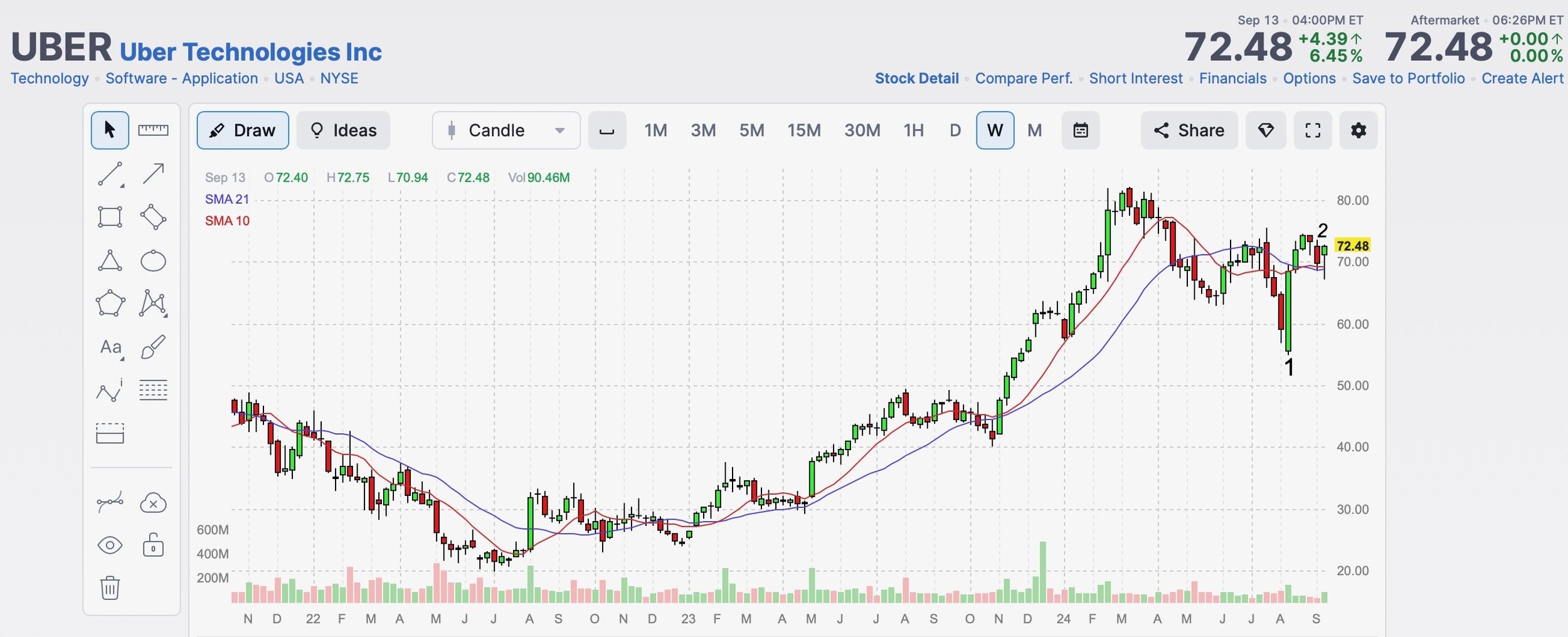Select the M monthly timeframe

point(1035,130)
